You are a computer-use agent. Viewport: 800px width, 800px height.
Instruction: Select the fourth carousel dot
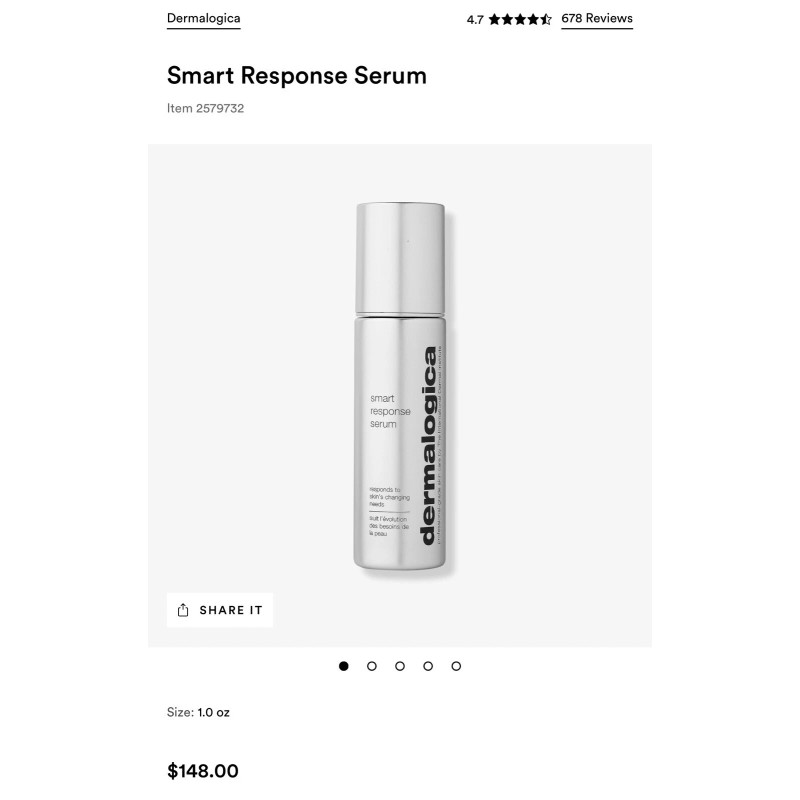tap(428, 666)
